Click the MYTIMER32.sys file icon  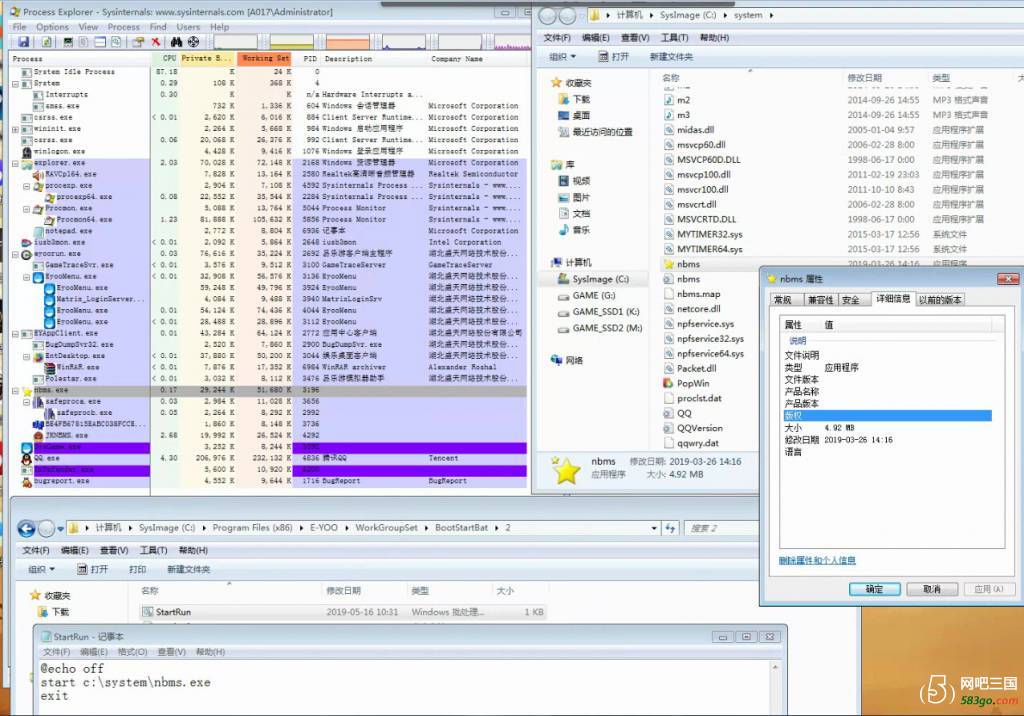[669, 235]
